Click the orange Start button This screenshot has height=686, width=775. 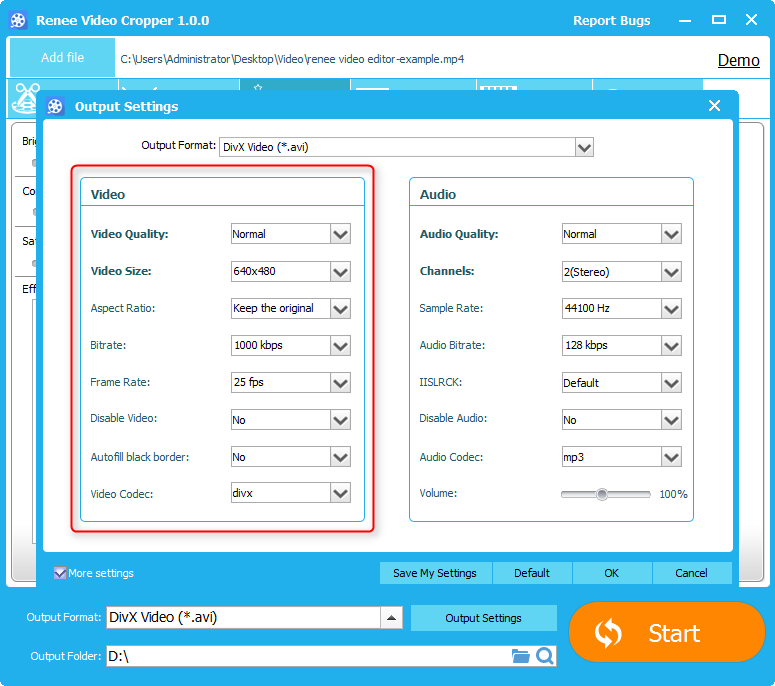pos(666,633)
